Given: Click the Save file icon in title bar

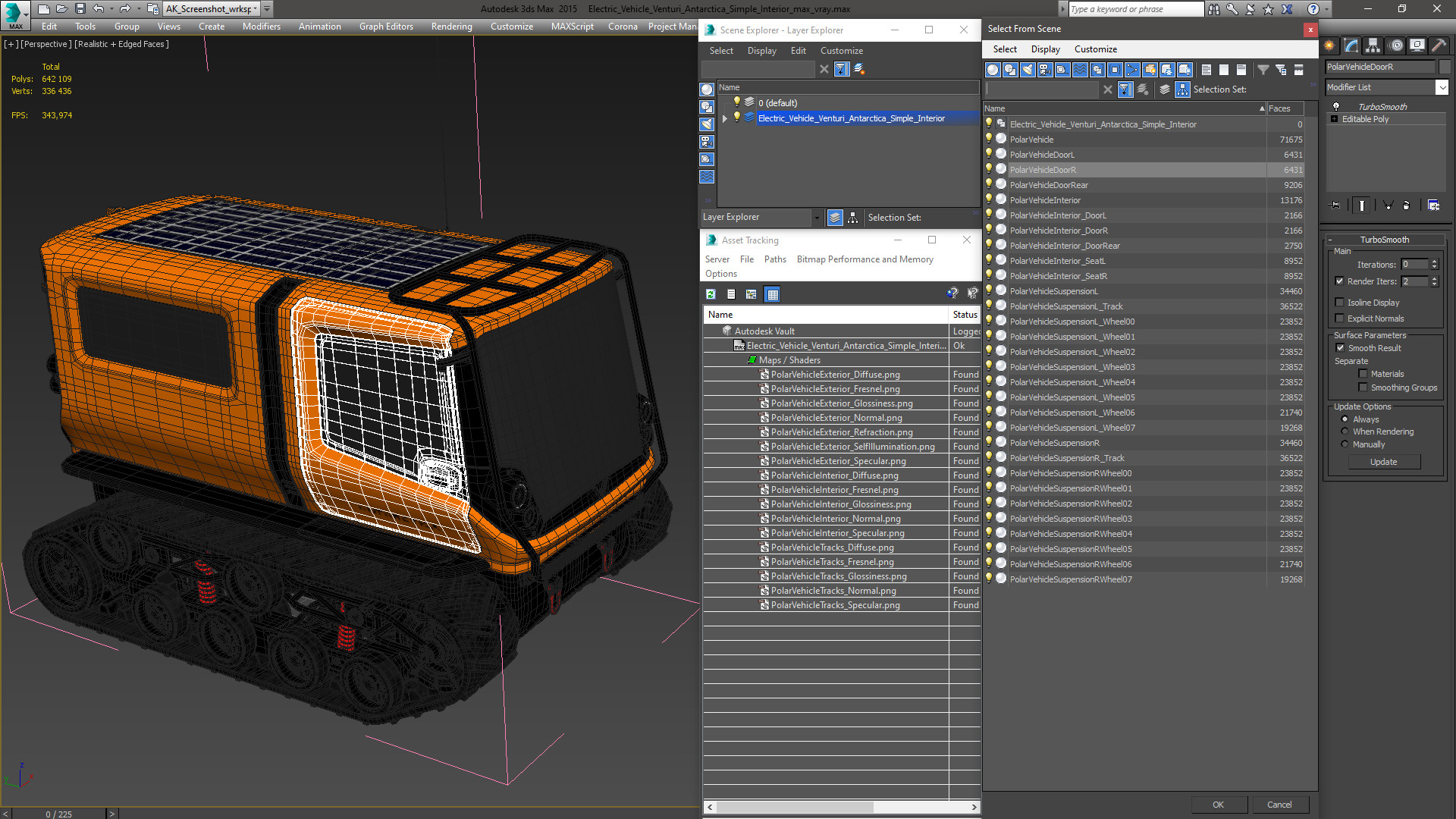Looking at the screenshot, I should 80,9.
